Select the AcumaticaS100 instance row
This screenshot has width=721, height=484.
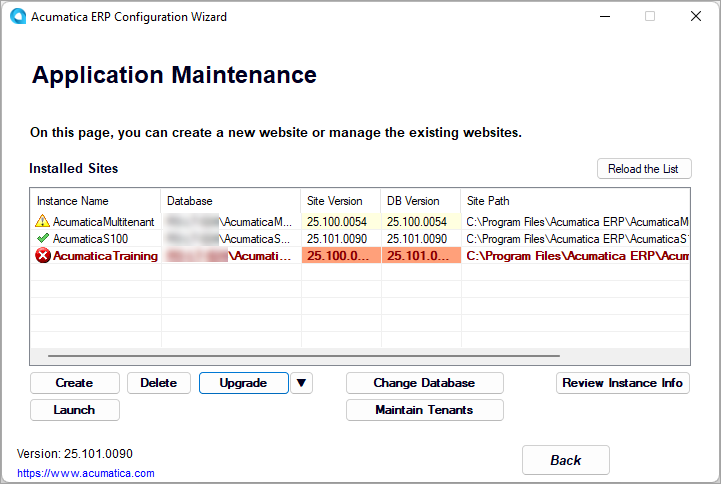tap(360, 239)
